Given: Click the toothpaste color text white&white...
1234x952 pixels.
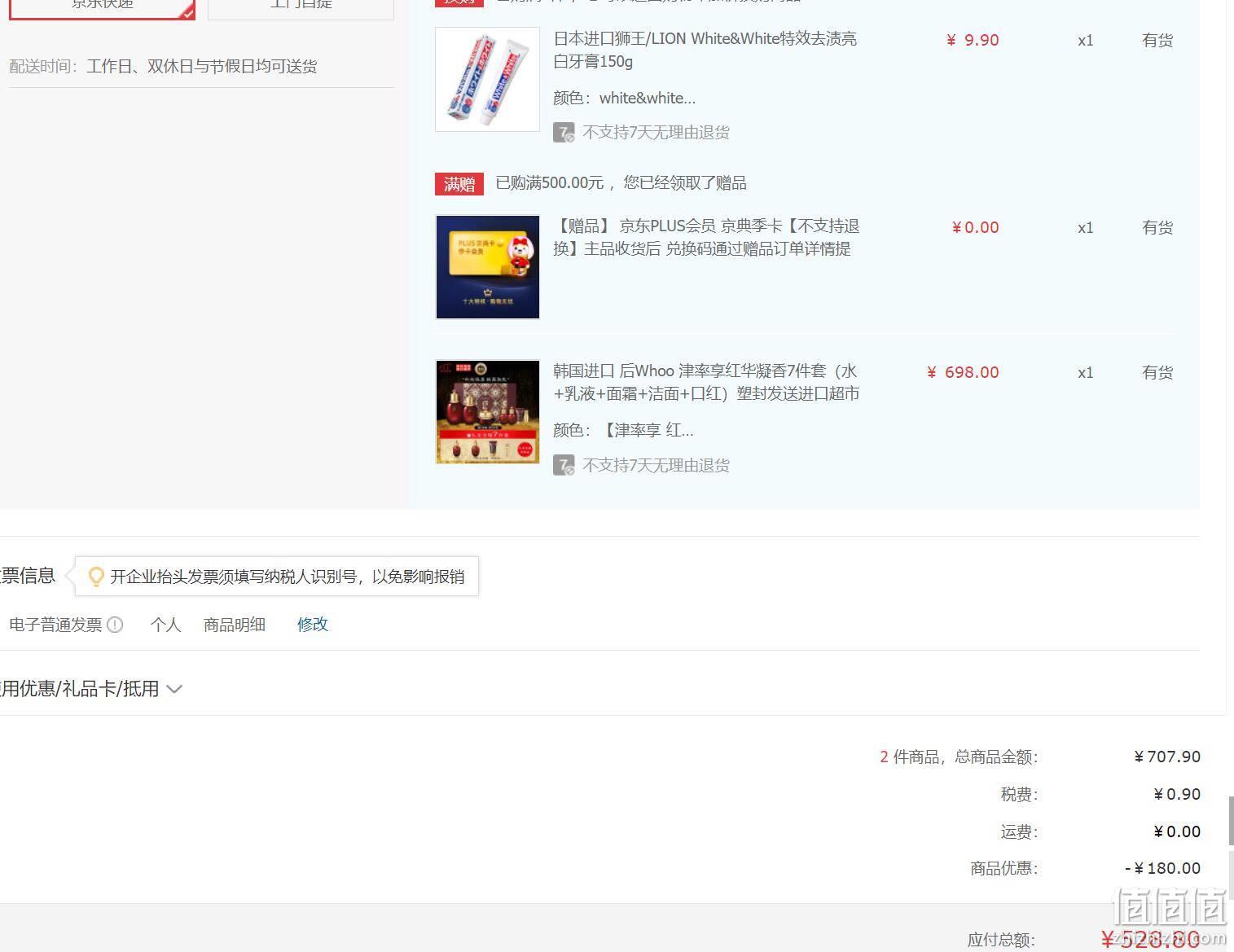Looking at the screenshot, I should pyautogui.click(x=648, y=99).
